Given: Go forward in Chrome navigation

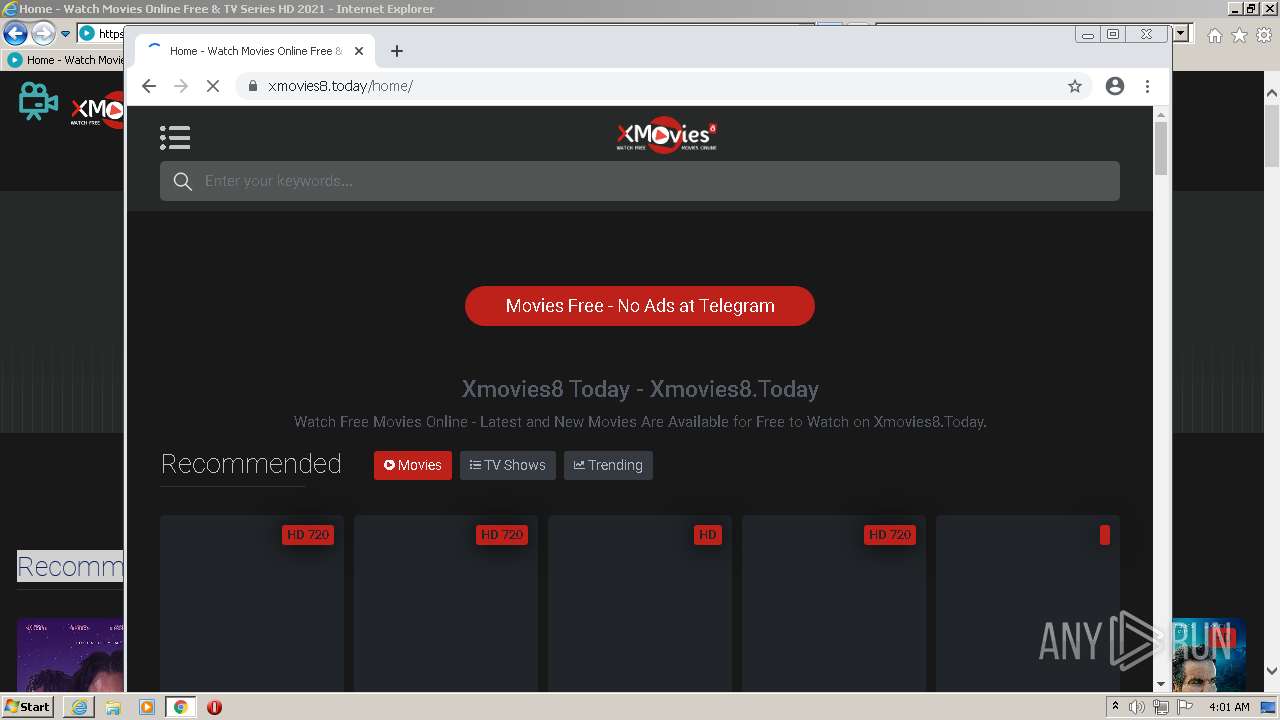Looking at the screenshot, I should click(181, 86).
